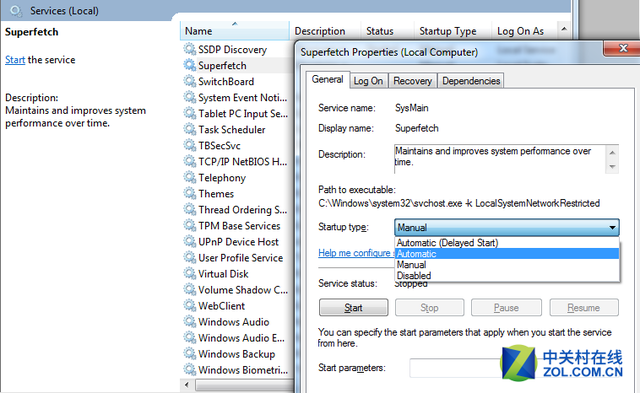Click the Telephony service gear icon

pyautogui.click(x=189, y=178)
